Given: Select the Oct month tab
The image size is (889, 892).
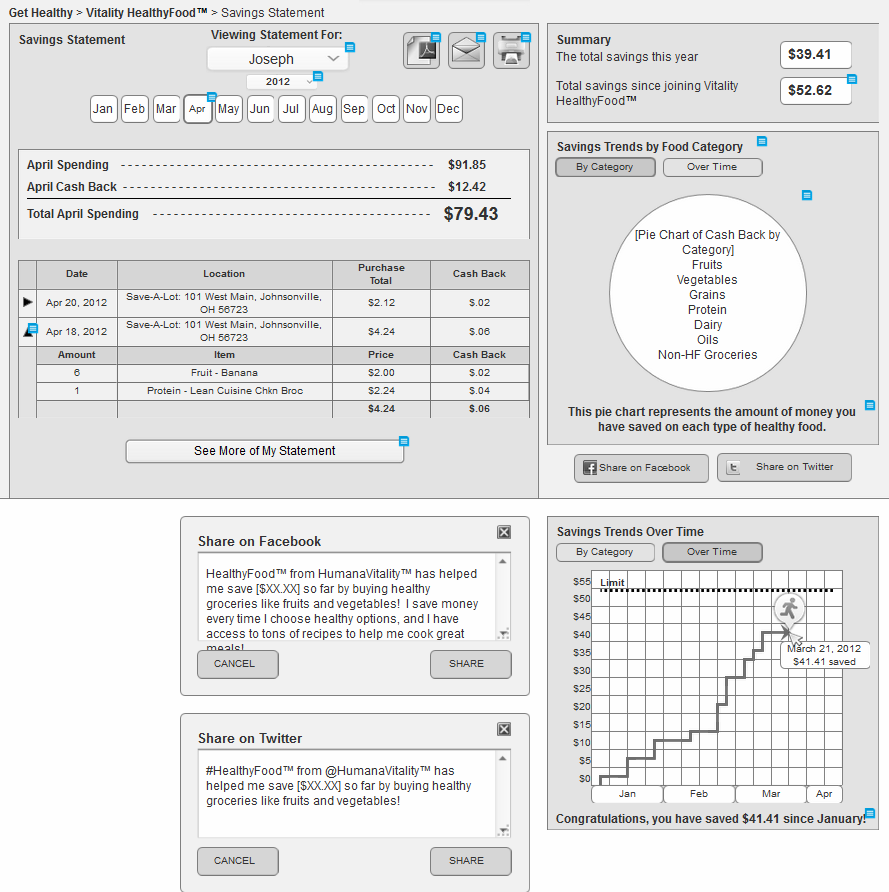Looking at the screenshot, I should 386,109.
